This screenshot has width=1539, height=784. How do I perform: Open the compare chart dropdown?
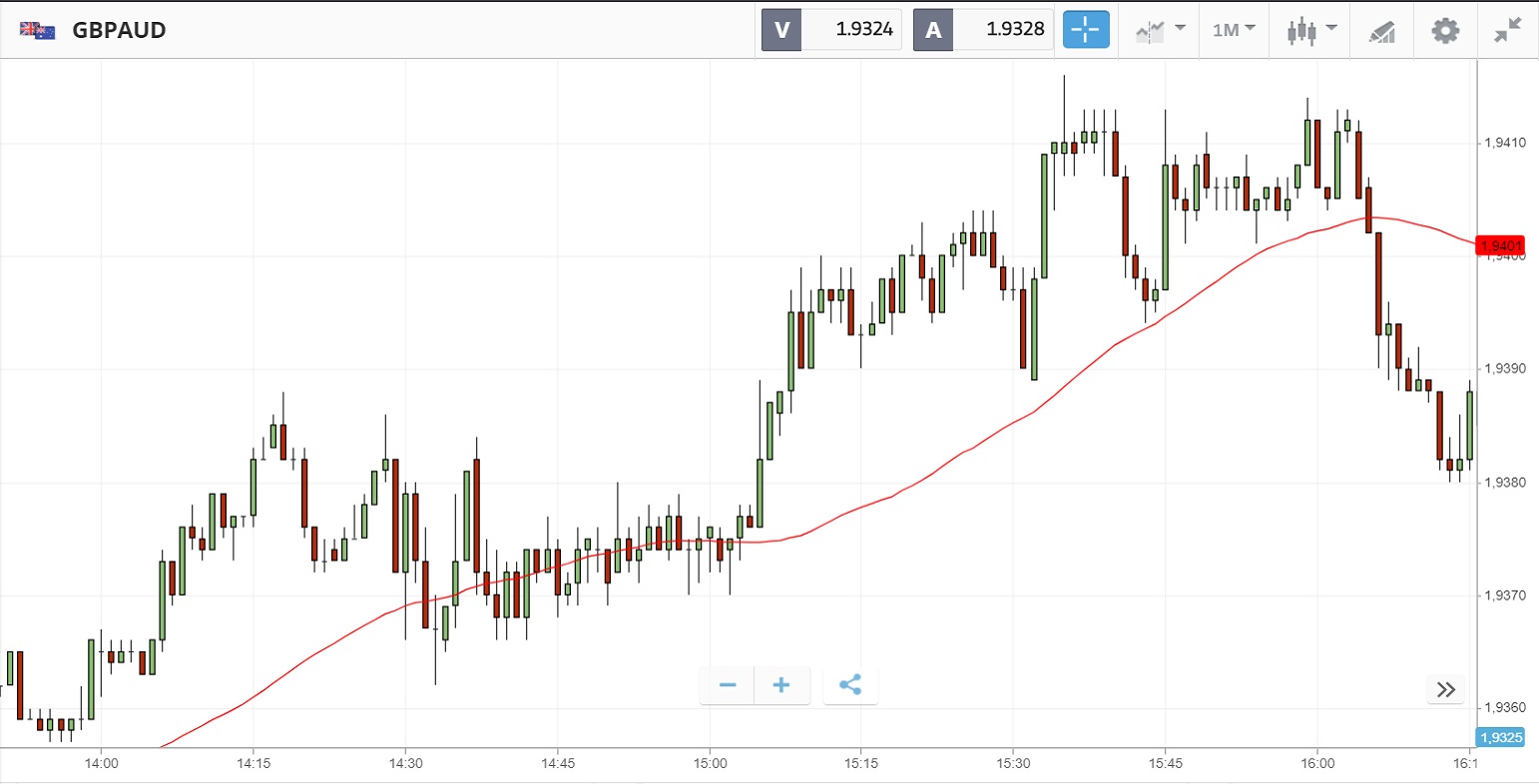(x=1160, y=30)
